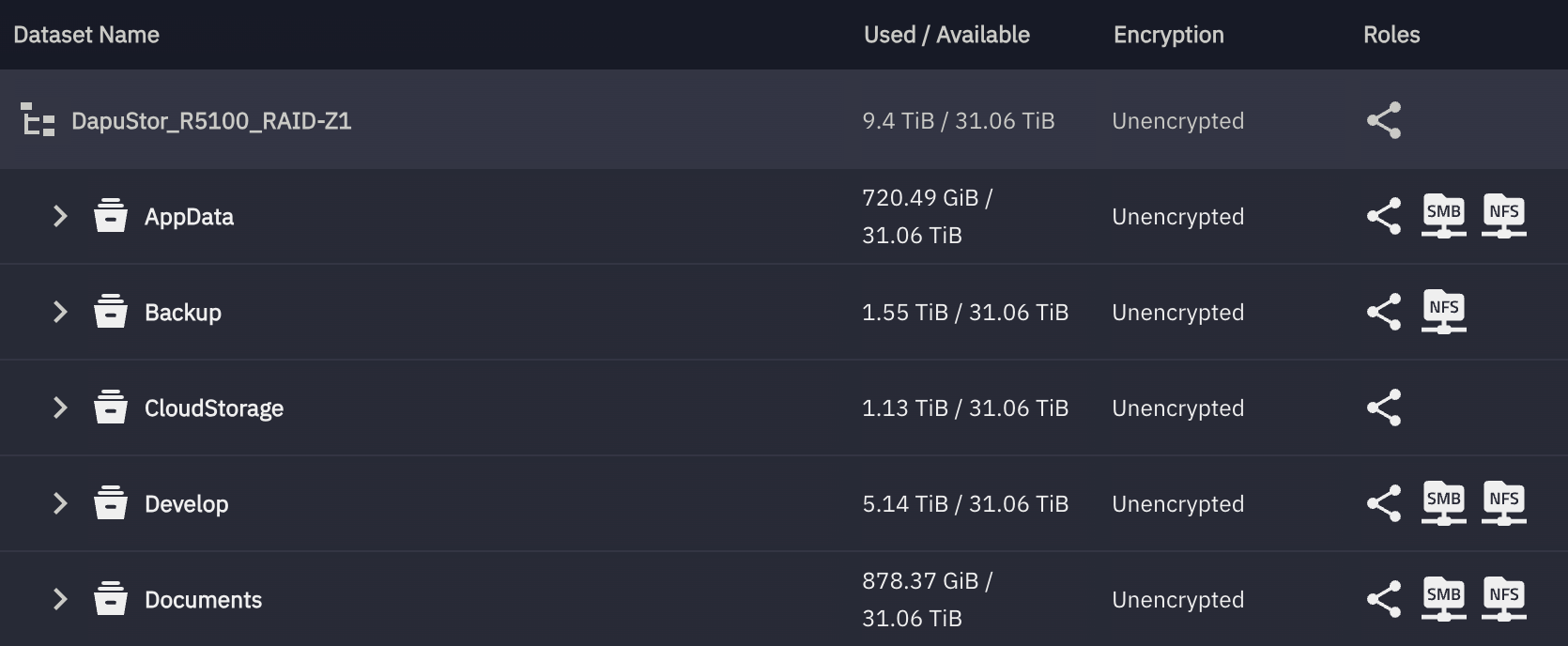1568x646 pixels.
Task: Click the share icon in CloudStorage row
Action: coord(1383,408)
